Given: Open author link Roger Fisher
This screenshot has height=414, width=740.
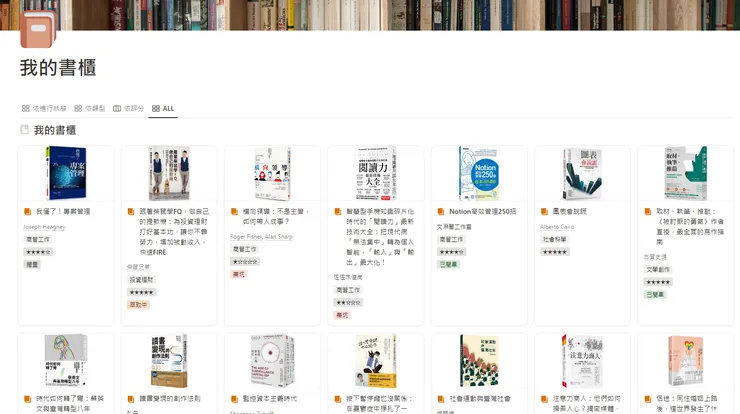Looking at the screenshot, I should 246,237.
